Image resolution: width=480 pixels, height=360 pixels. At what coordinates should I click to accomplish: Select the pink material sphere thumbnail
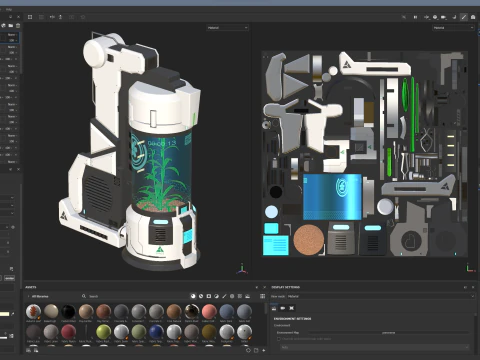click(x=209, y=312)
